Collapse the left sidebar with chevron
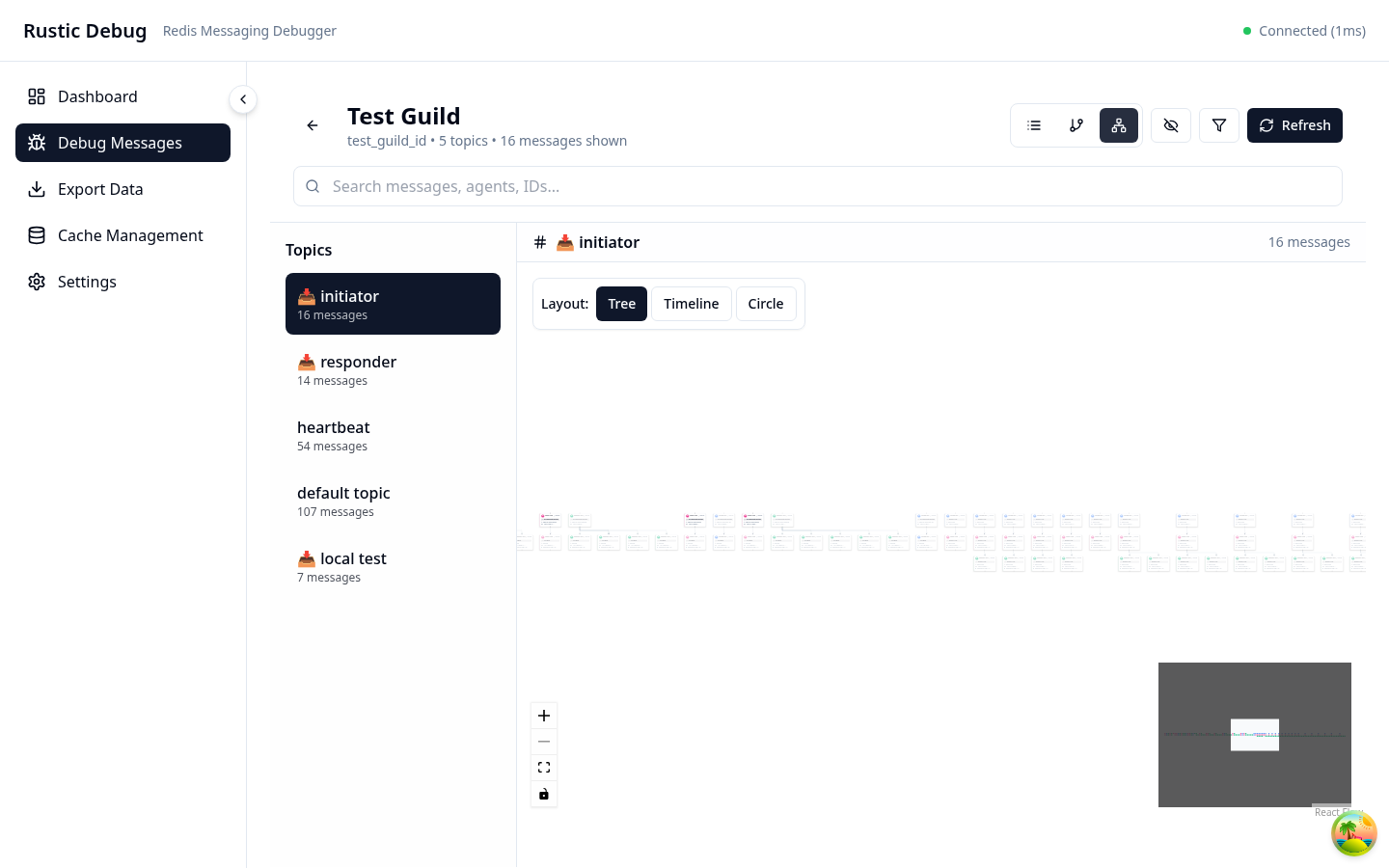The width and height of the screenshot is (1389, 868). point(243,99)
